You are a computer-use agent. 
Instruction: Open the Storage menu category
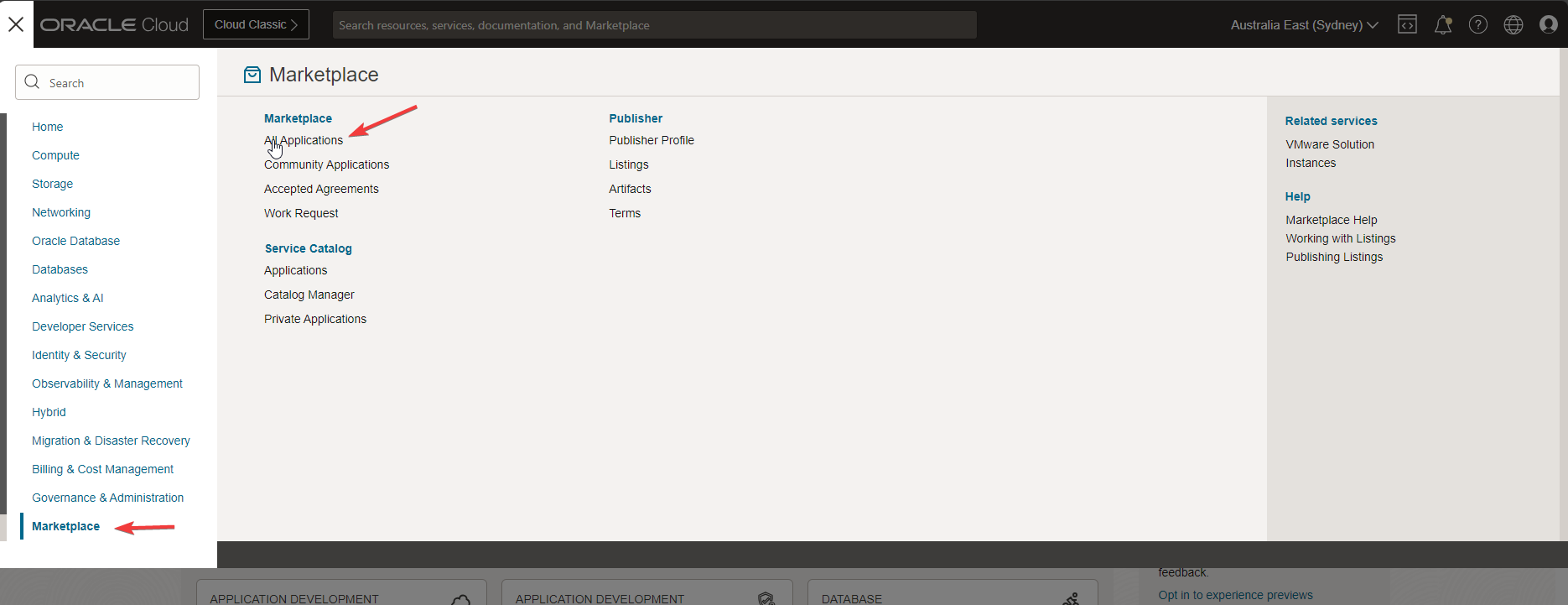pyautogui.click(x=52, y=184)
